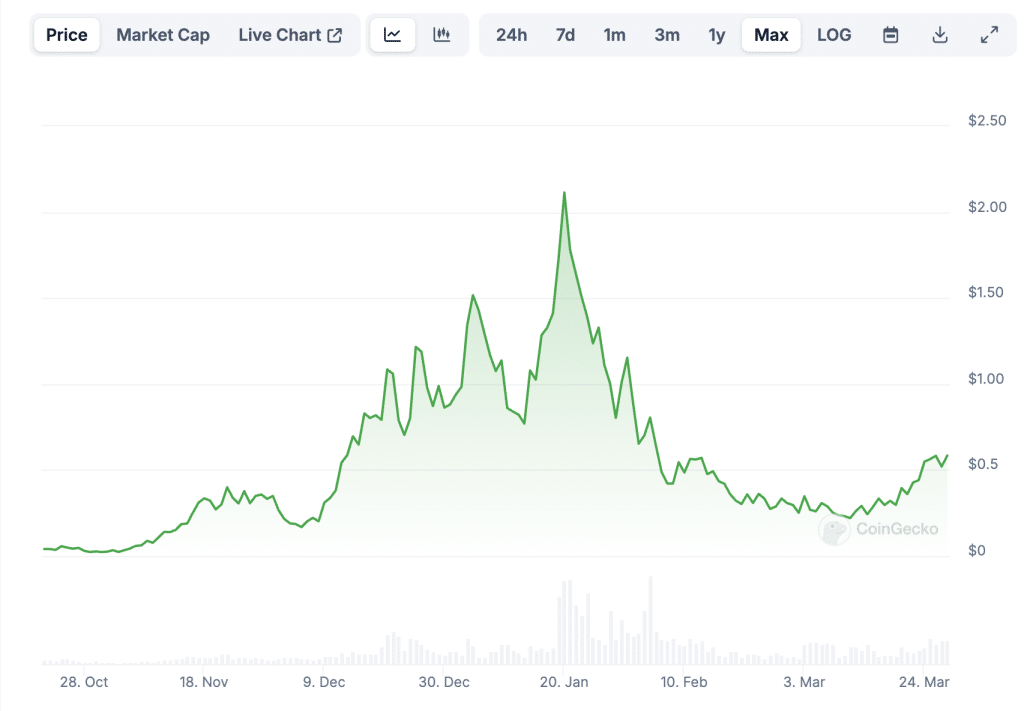Click the price peak above $2.00
This screenshot has width=1024, height=711.
pyautogui.click(x=564, y=193)
